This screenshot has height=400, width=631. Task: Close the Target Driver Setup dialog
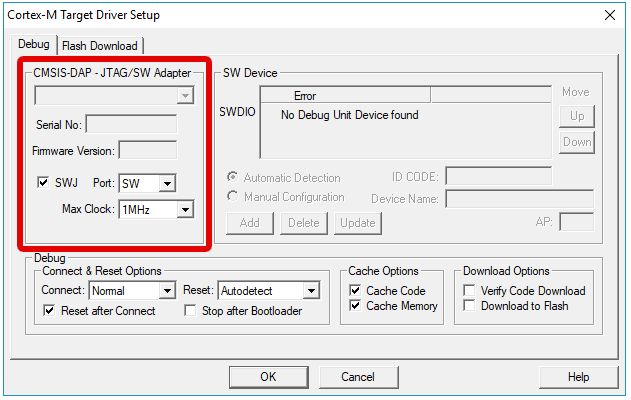coord(610,15)
